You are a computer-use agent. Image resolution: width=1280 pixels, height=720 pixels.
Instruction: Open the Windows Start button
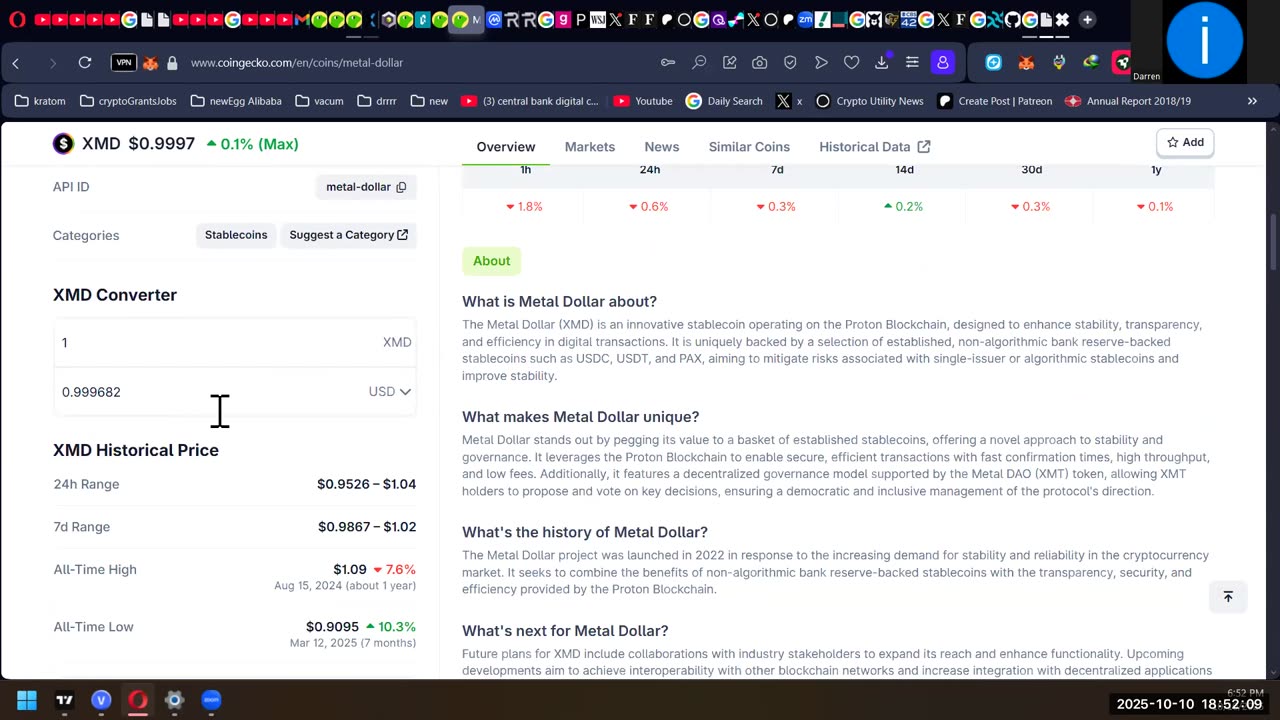pyautogui.click(x=27, y=700)
